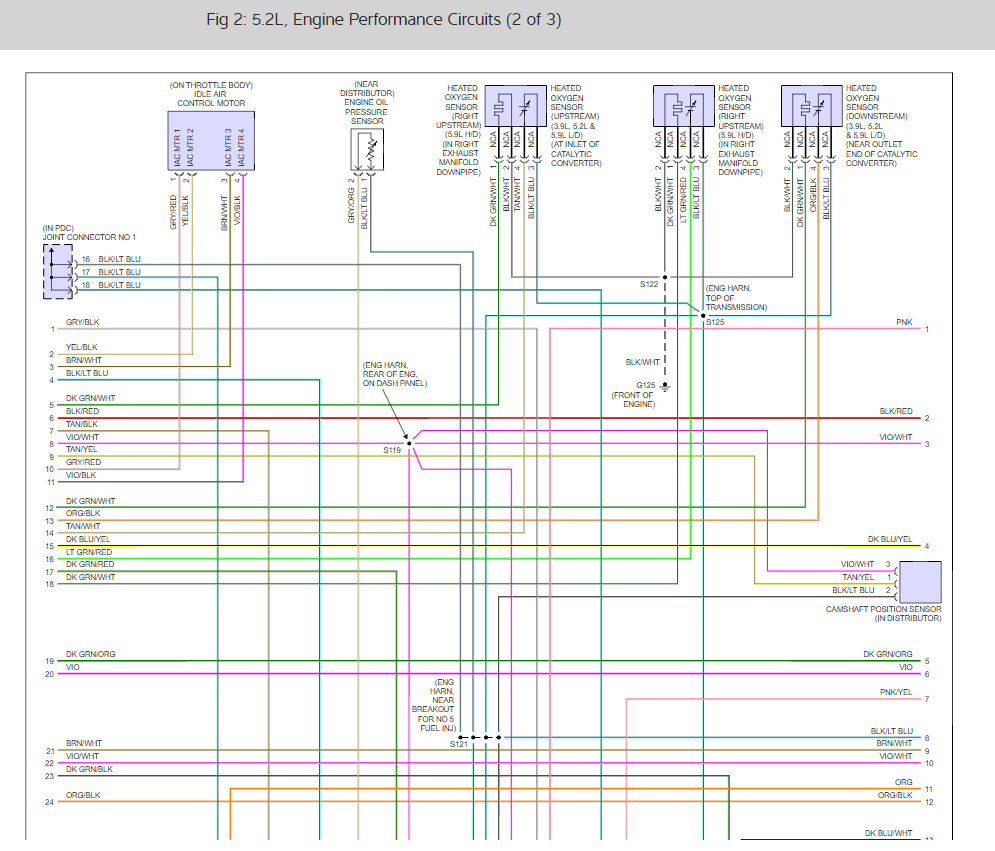The width and height of the screenshot is (995, 851).
Task: Click the 'DK GRN/BLK' label at line 23
Action: pos(89,769)
